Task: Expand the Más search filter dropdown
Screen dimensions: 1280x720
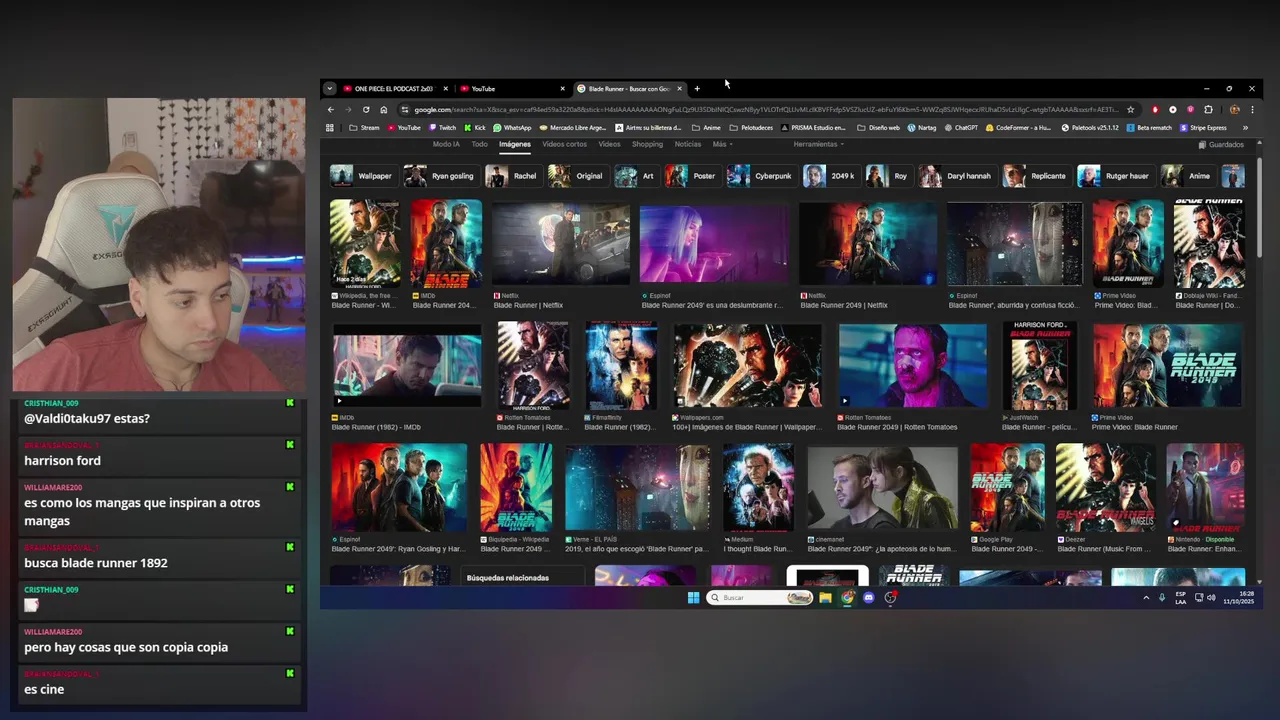Action: pyautogui.click(x=722, y=145)
